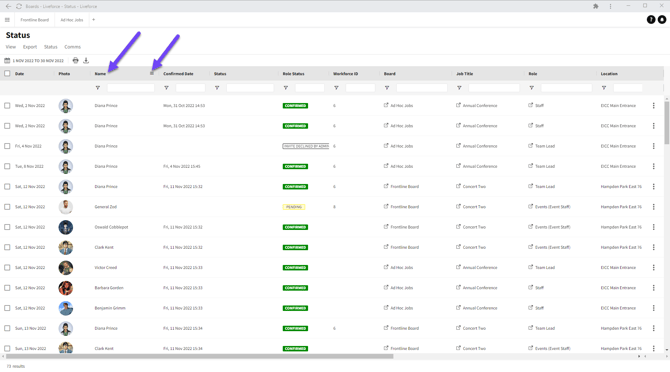Select the Tue, 8 Nov 2022 row checkbox
This screenshot has width=670, height=372.
click(x=7, y=166)
